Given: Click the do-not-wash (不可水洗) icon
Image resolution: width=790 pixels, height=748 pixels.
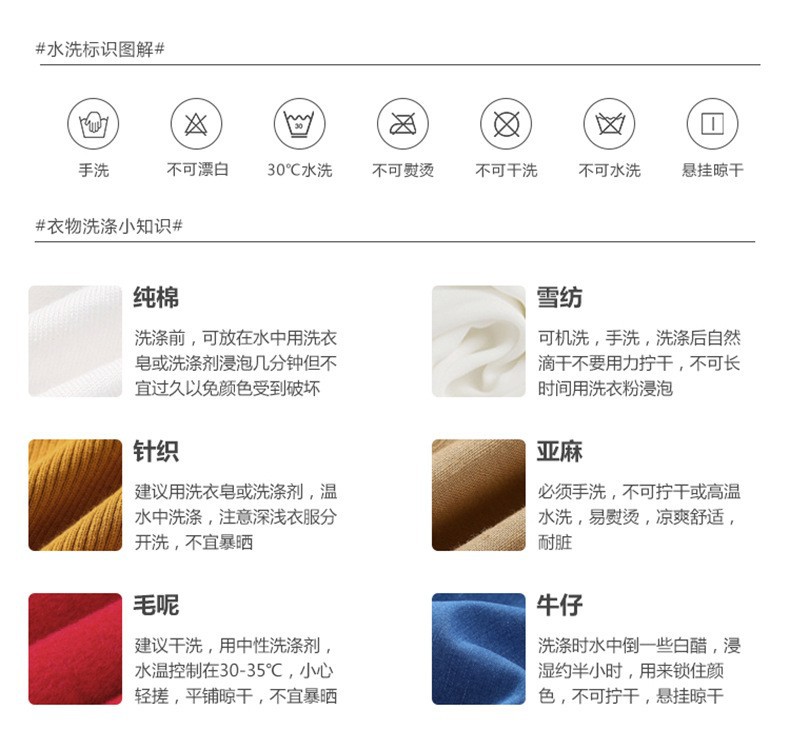Looking at the screenshot, I should pos(609,123).
